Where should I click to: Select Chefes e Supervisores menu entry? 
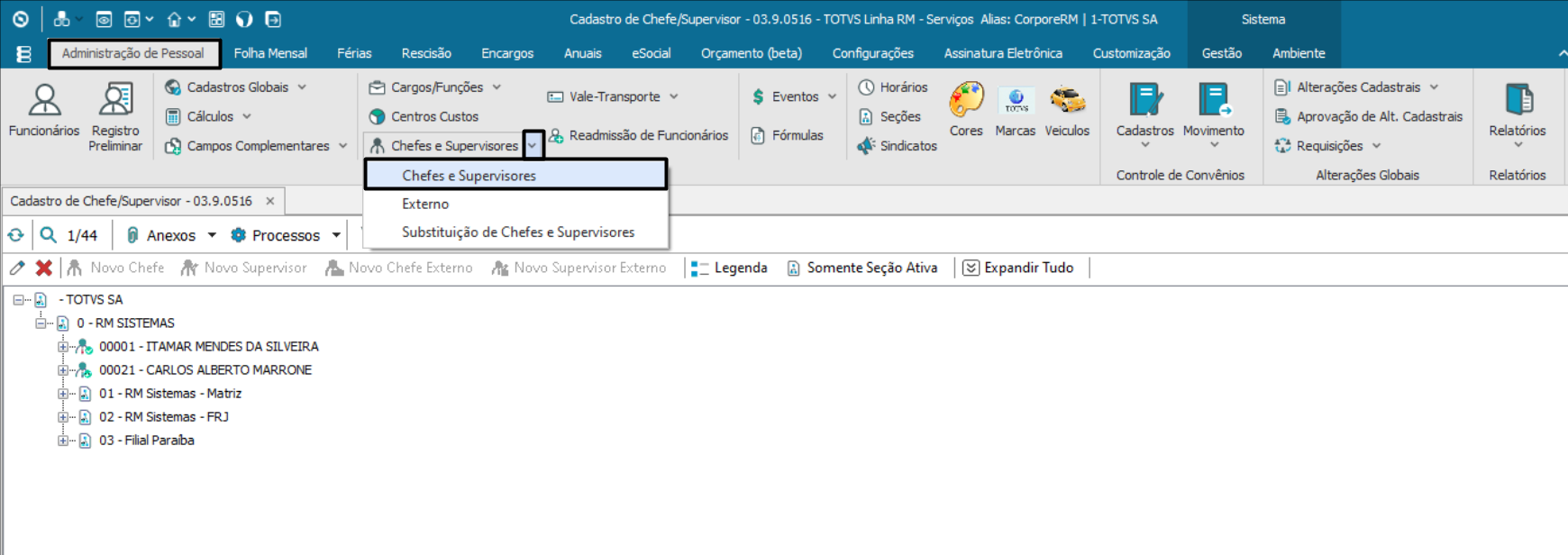[x=515, y=175]
